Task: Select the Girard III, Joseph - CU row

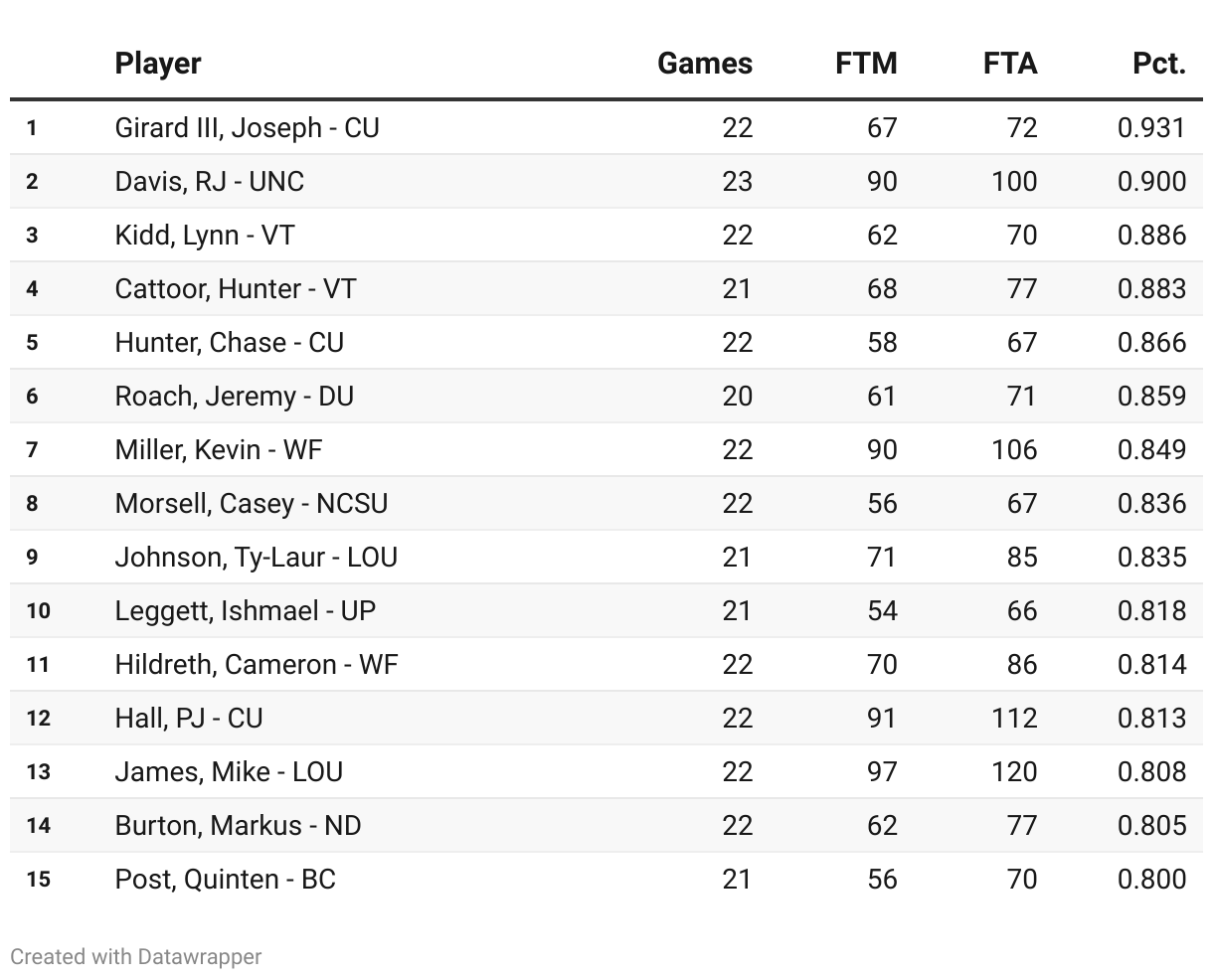Action: tap(606, 127)
